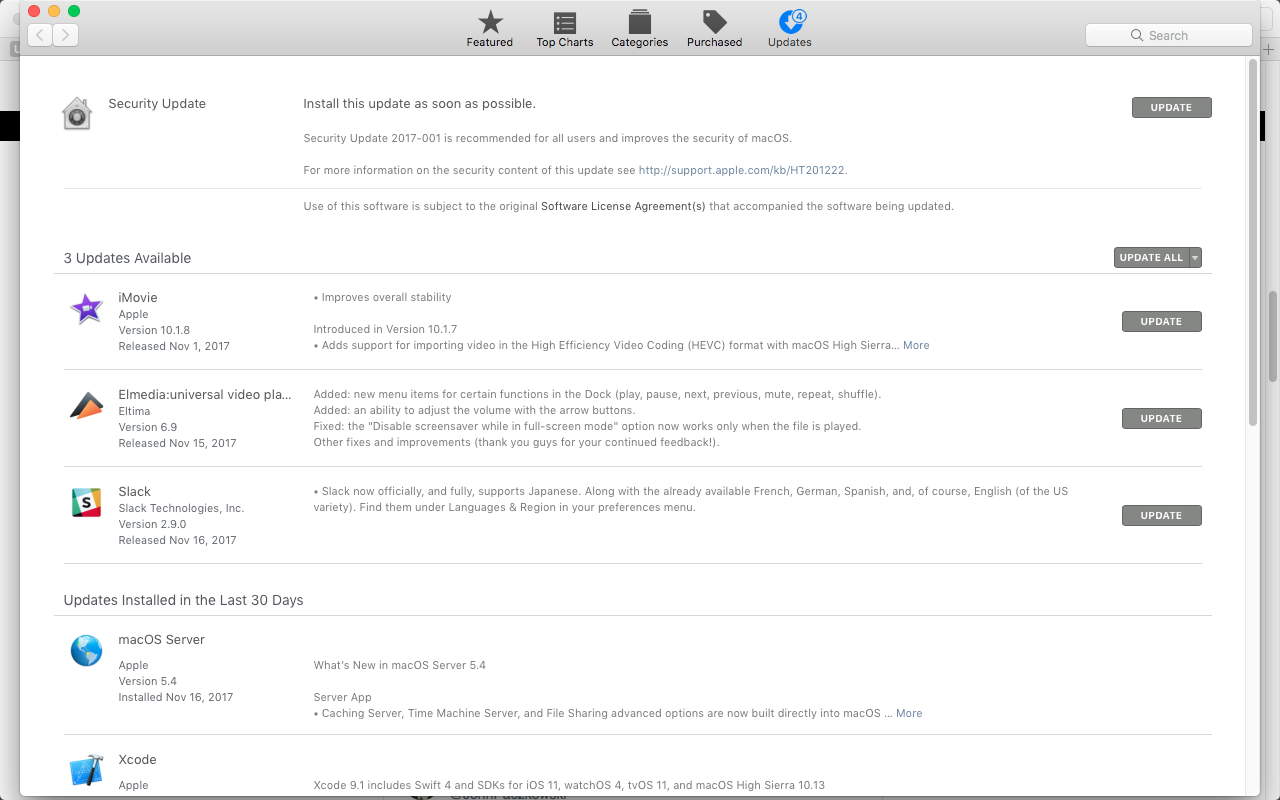Click the macOS Server title
The width and height of the screenshot is (1280, 800).
(161, 639)
